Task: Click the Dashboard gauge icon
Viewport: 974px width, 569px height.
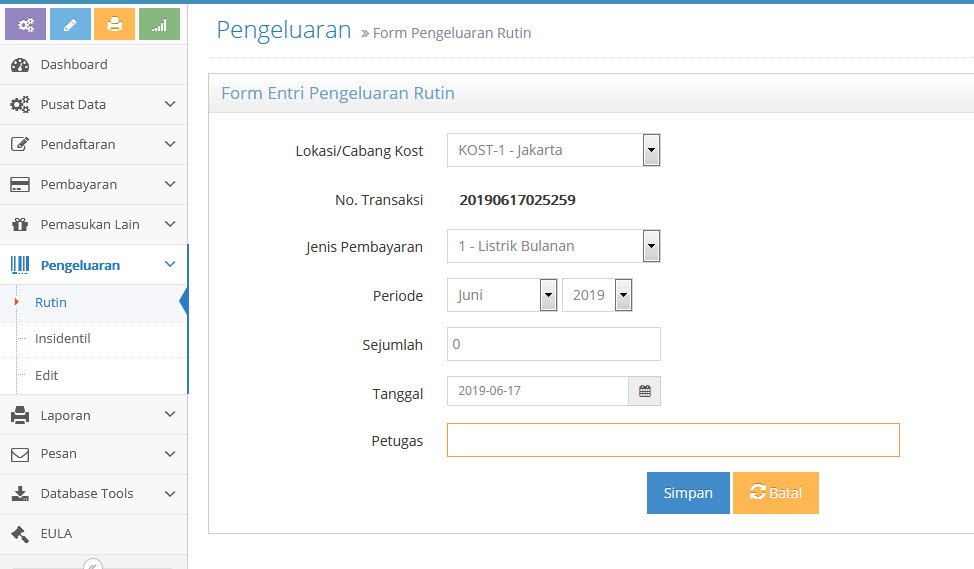Action: coord(20,65)
